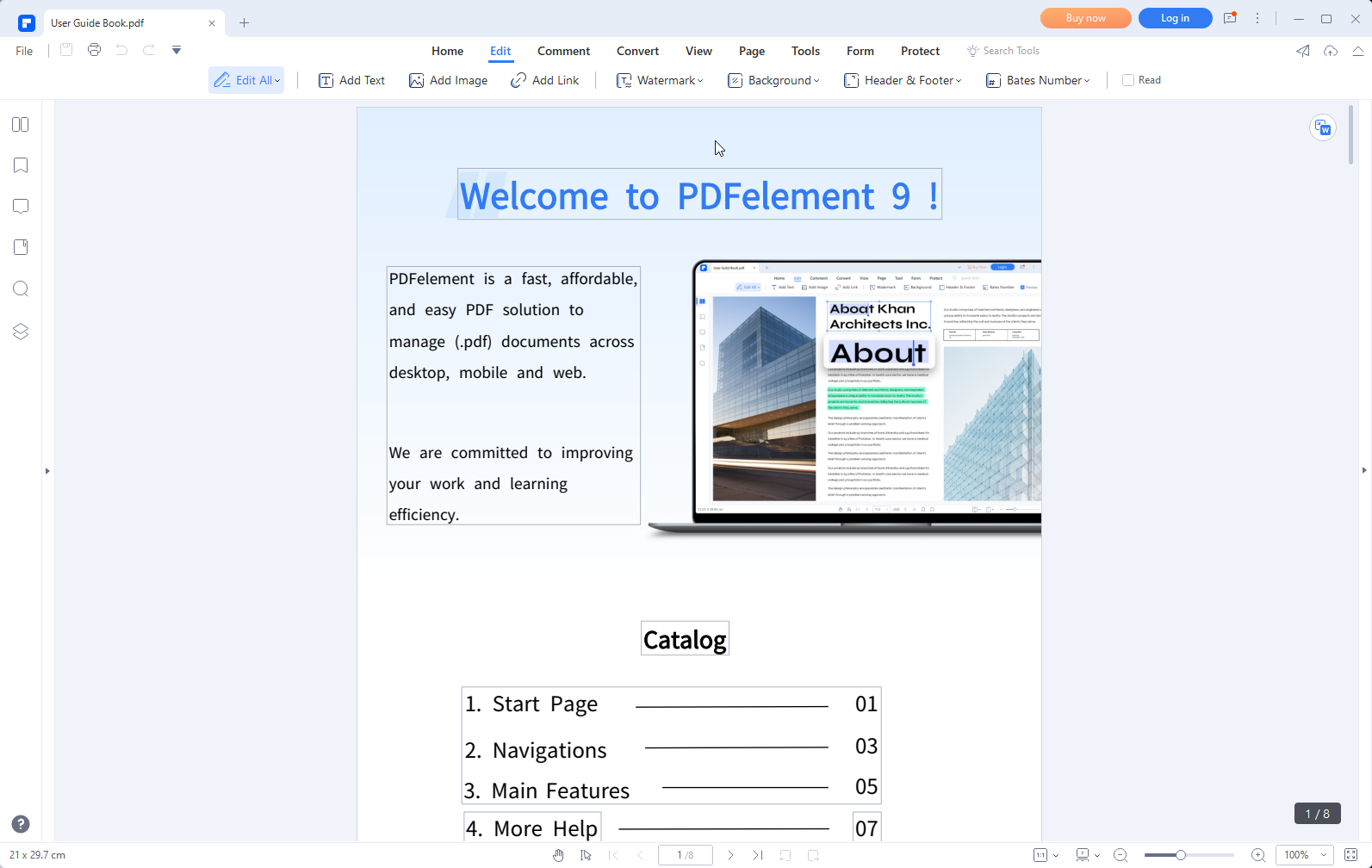Click the share send icon
Screen dimensions: 1372x868
(1303, 51)
